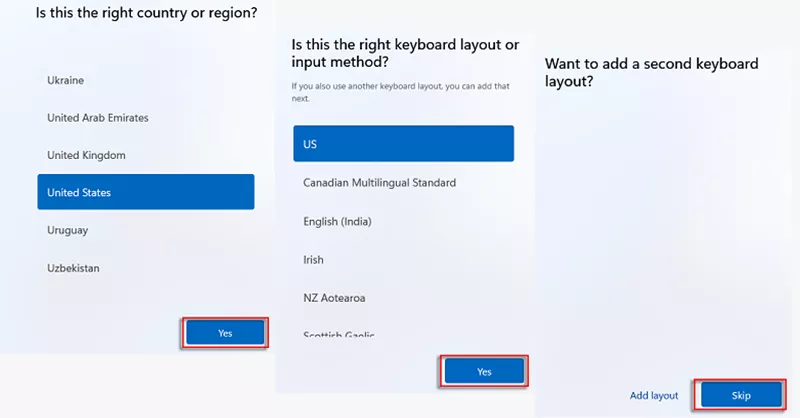
Task: Select the highlighted United States entry
Action: pyautogui.click(x=145, y=192)
